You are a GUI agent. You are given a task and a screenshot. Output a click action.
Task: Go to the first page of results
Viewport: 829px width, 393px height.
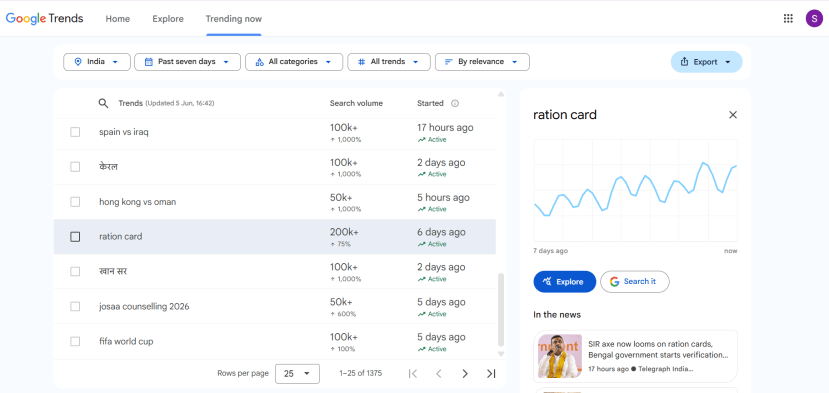413,373
